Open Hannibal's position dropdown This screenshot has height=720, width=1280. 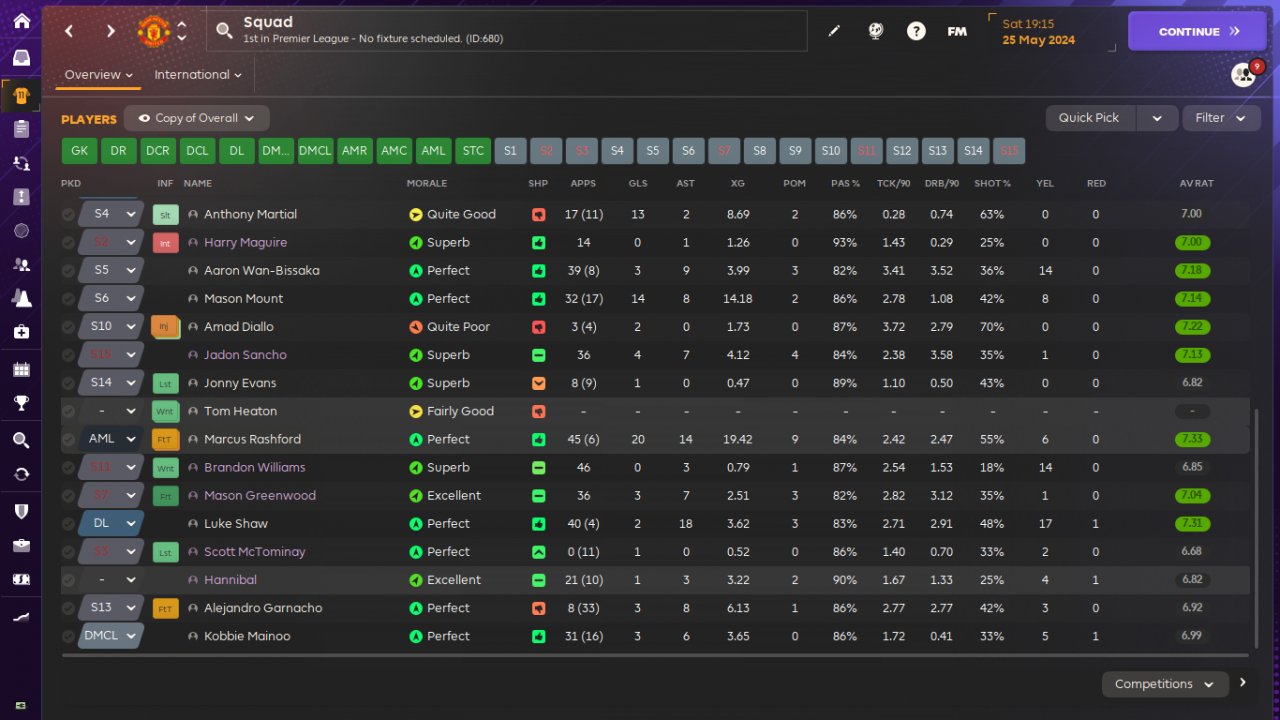111,580
